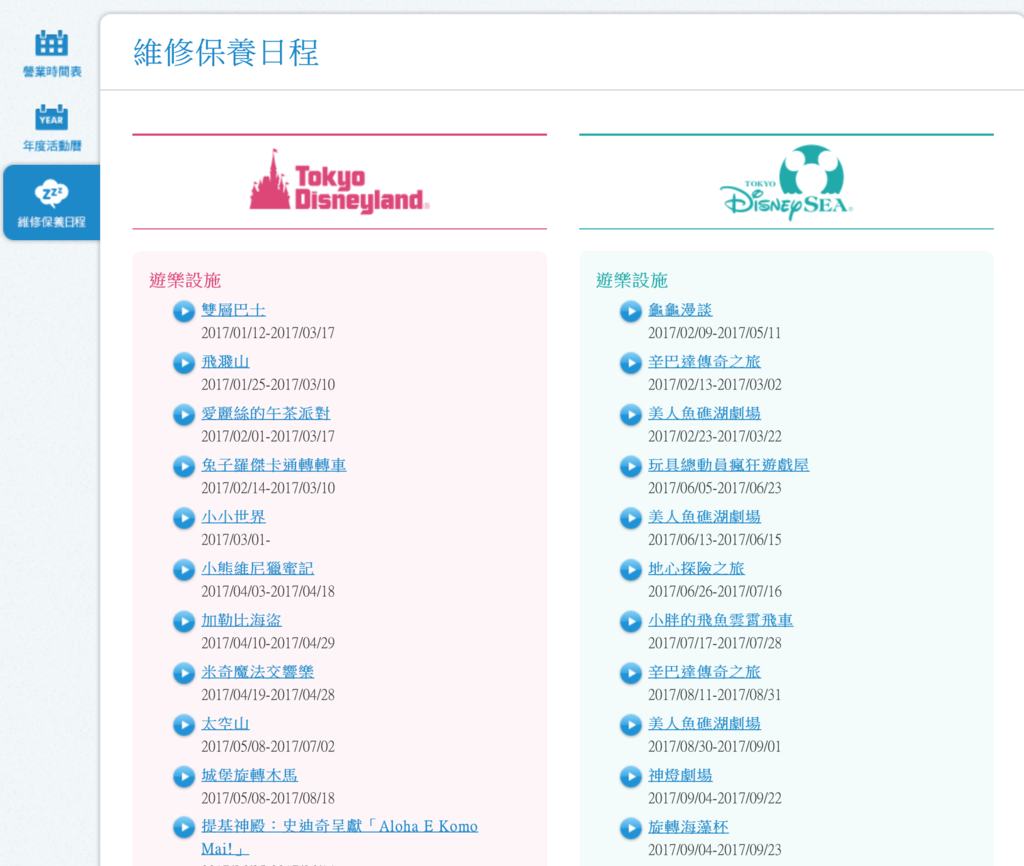Open the 營業時間表 calendar icon in sidebar
This screenshot has width=1024, height=866.
click(x=52, y=44)
